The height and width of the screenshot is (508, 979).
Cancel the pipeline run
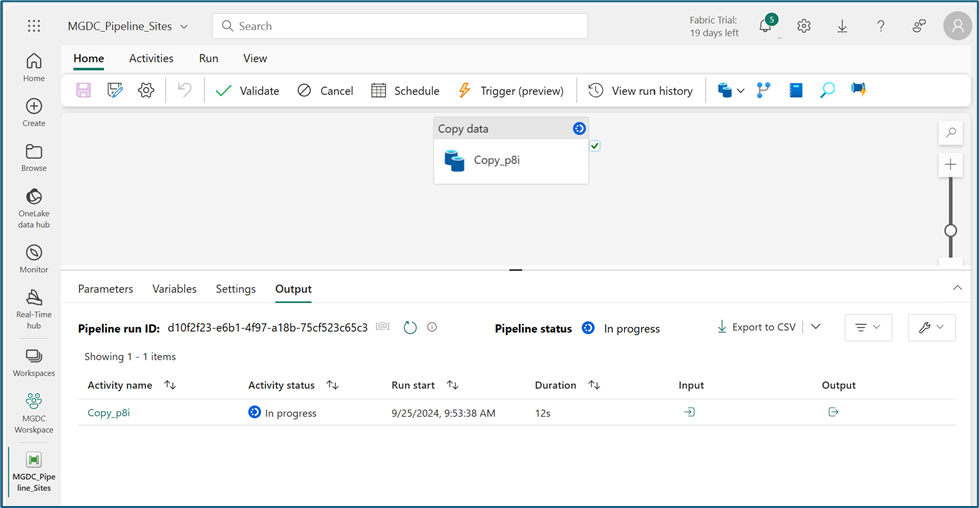325,90
